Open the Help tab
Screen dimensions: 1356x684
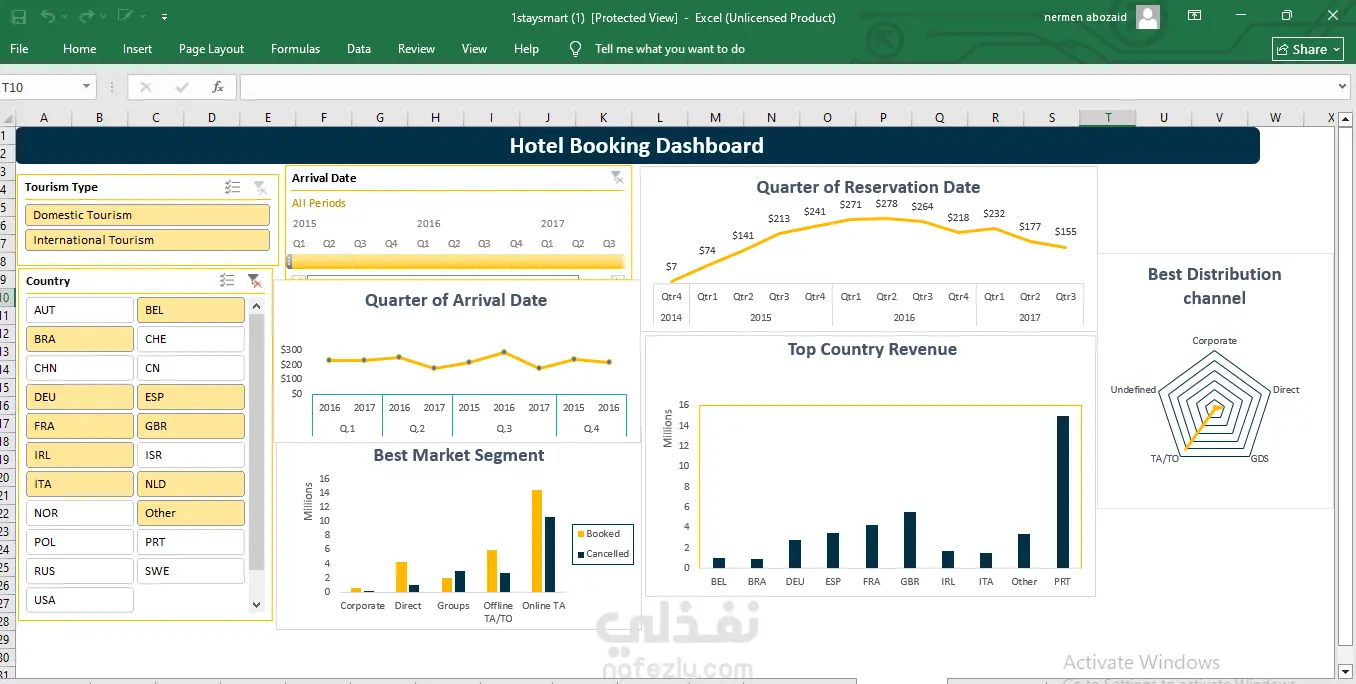click(527, 49)
